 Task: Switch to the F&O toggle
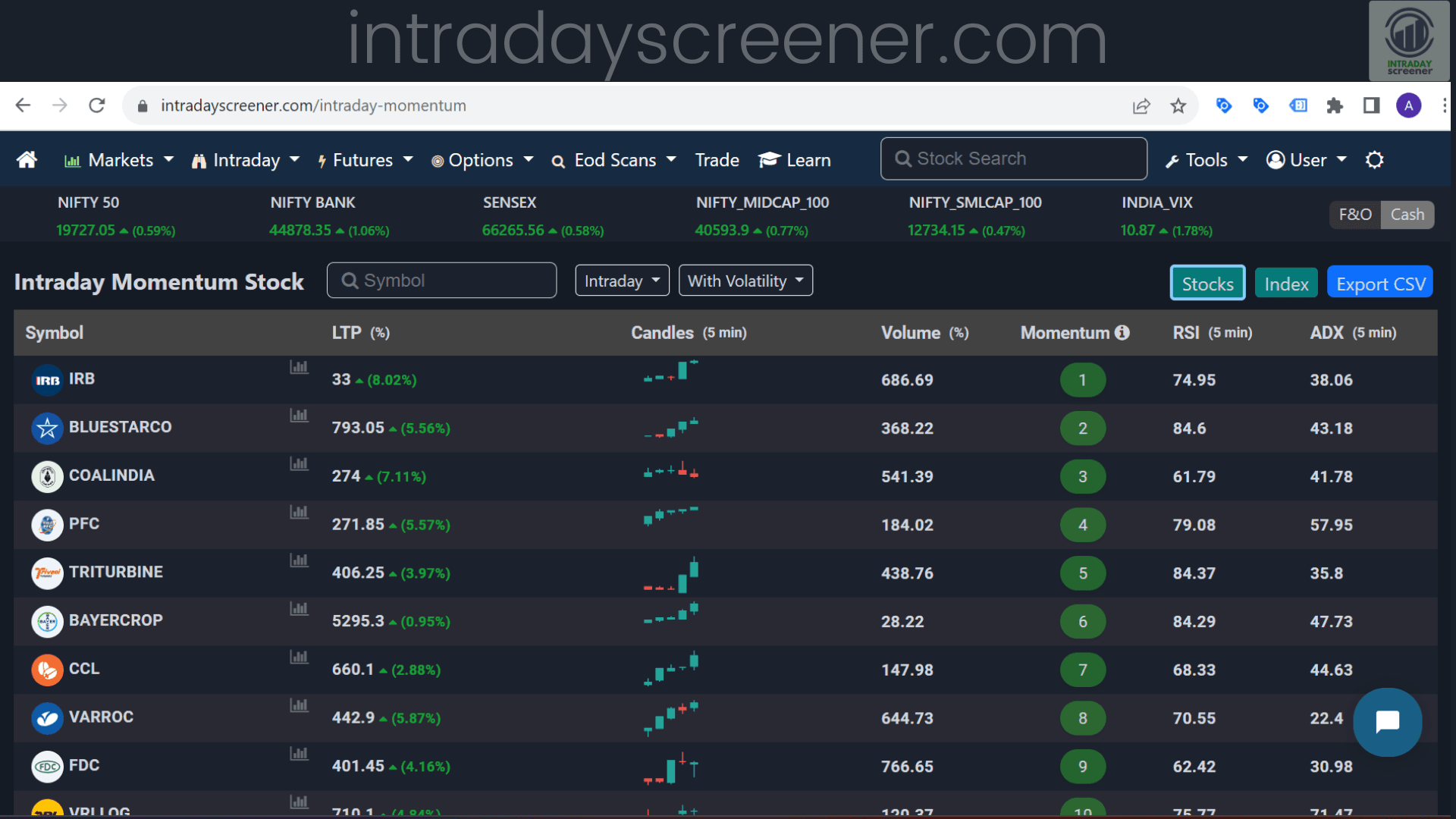(1354, 215)
